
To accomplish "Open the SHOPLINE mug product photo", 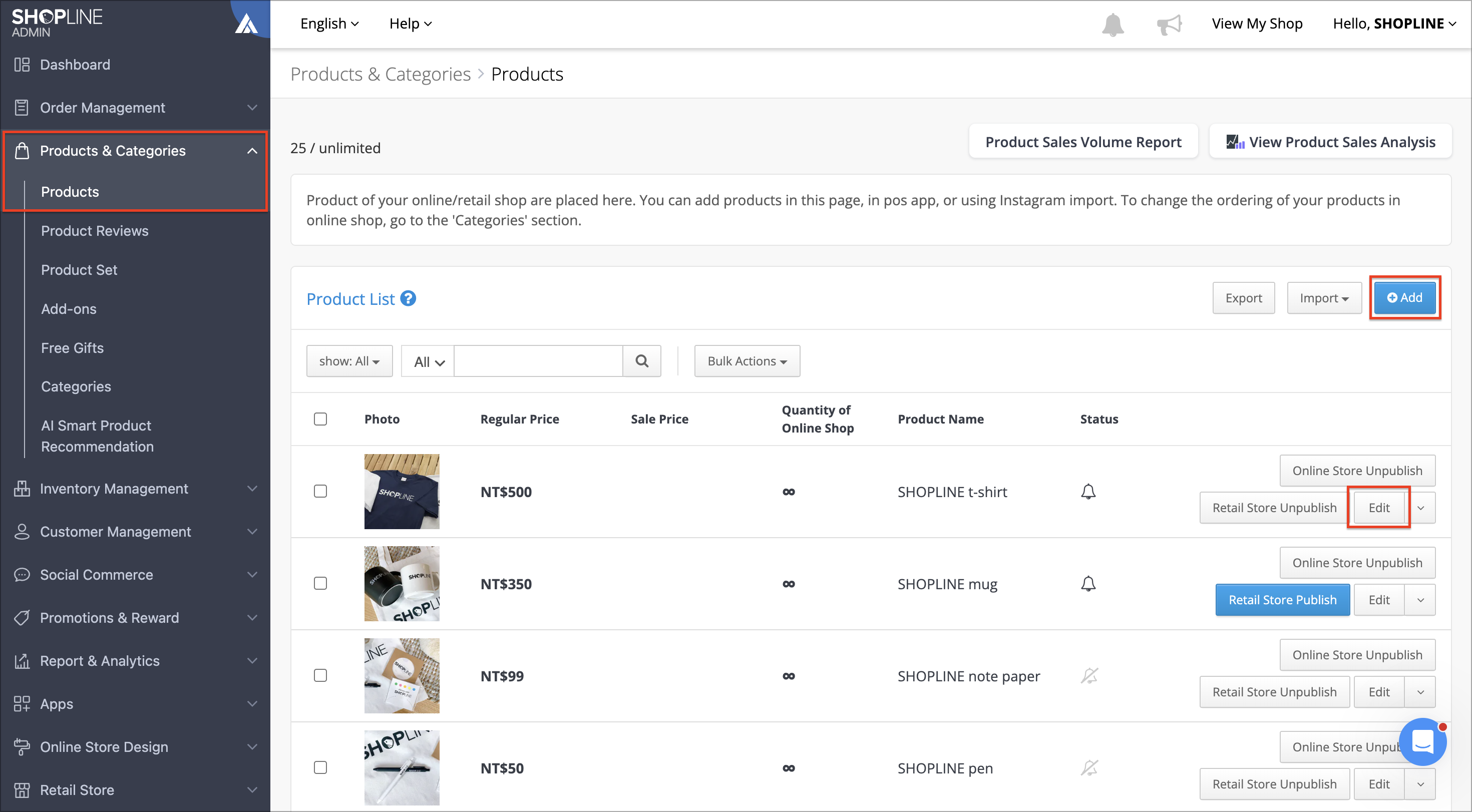I will click(x=402, y=583).
